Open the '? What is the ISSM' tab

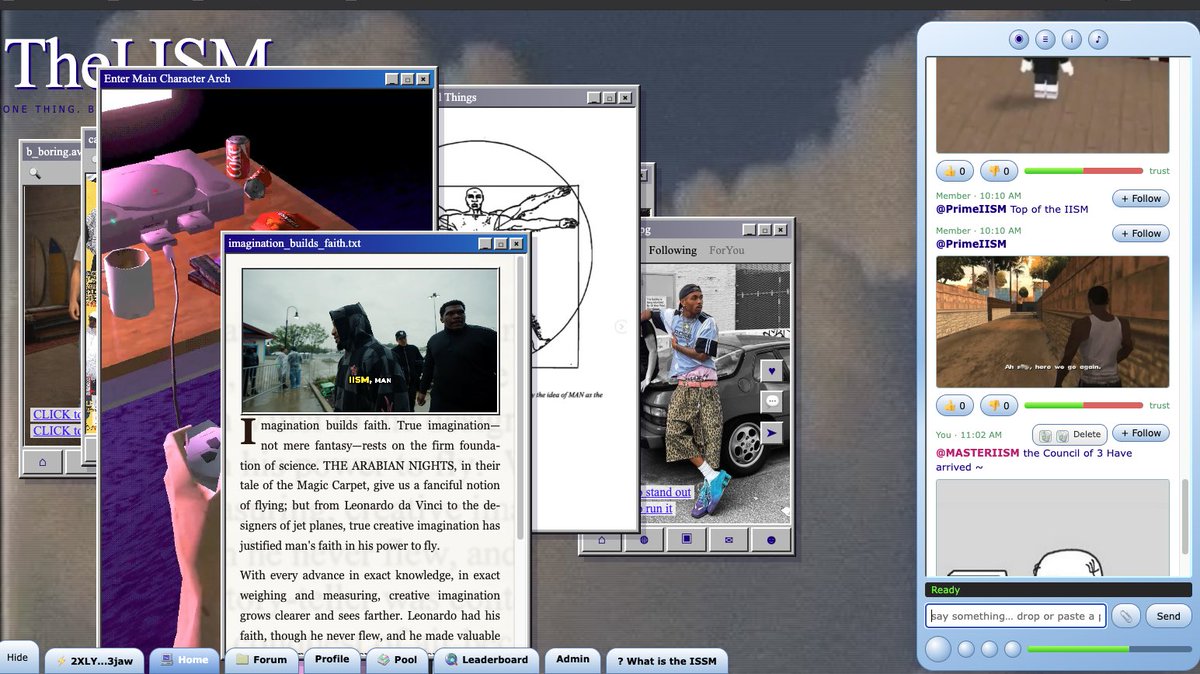tap(667, 661)
